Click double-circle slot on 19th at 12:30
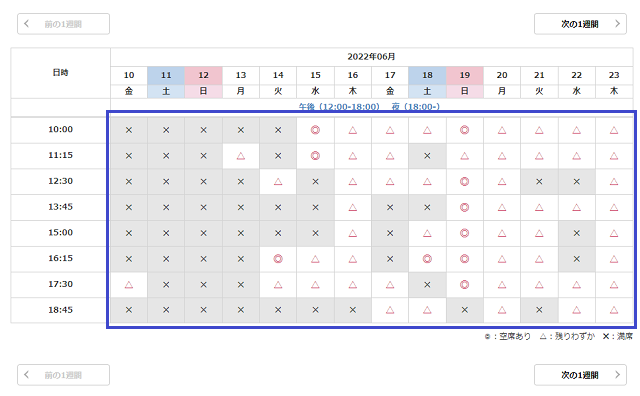640x396 pixels. coord(464,182)
